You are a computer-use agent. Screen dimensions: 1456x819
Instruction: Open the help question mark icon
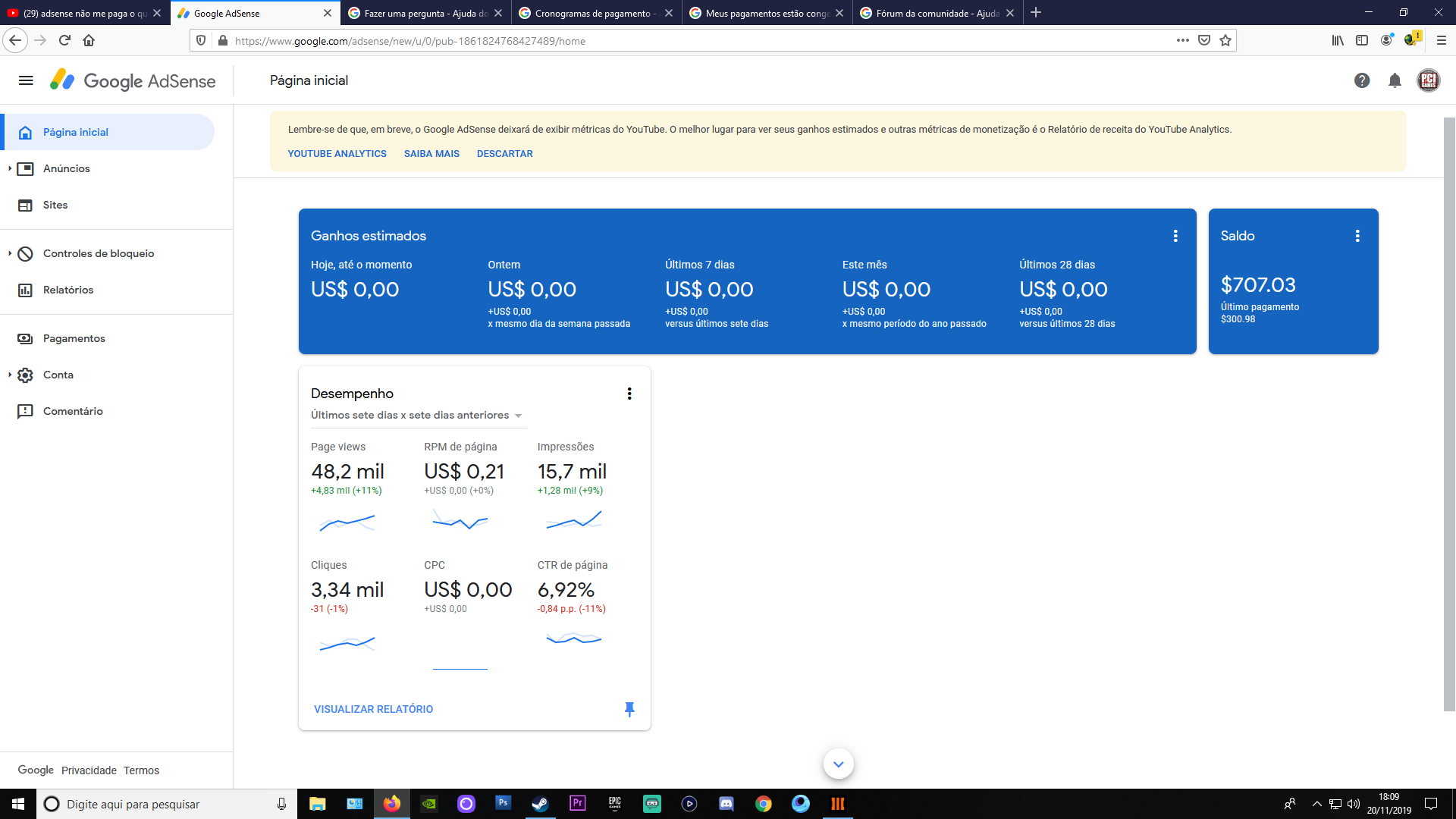click(1362, 80)
